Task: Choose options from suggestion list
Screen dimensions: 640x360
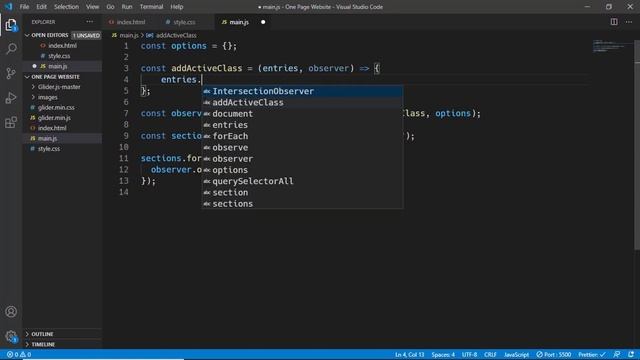Action: (302, 170)
